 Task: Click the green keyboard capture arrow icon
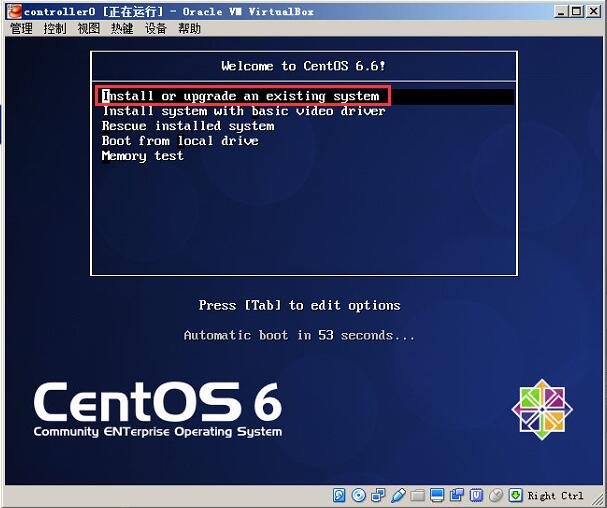click(516, 495)
